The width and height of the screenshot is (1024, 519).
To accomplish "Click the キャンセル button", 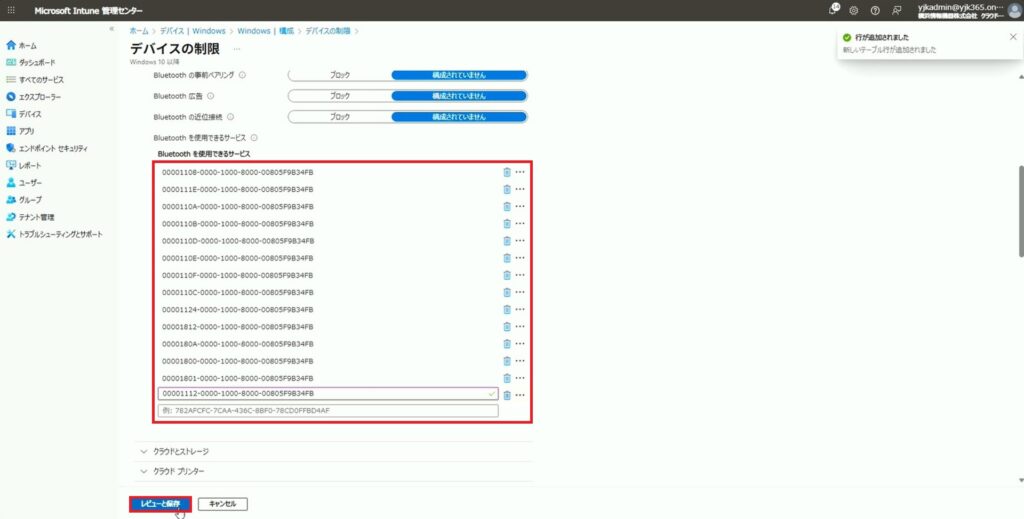I will 222,504.
